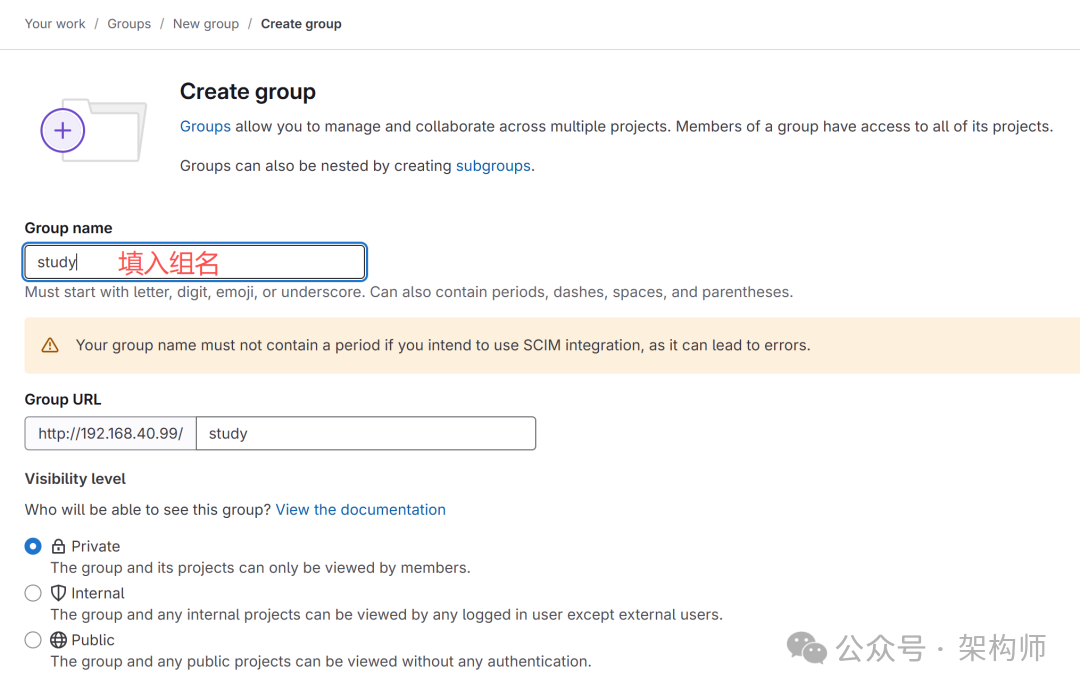The image size is (1080, 691).
Task: Click View the documentation link
Action: [361, 510]
